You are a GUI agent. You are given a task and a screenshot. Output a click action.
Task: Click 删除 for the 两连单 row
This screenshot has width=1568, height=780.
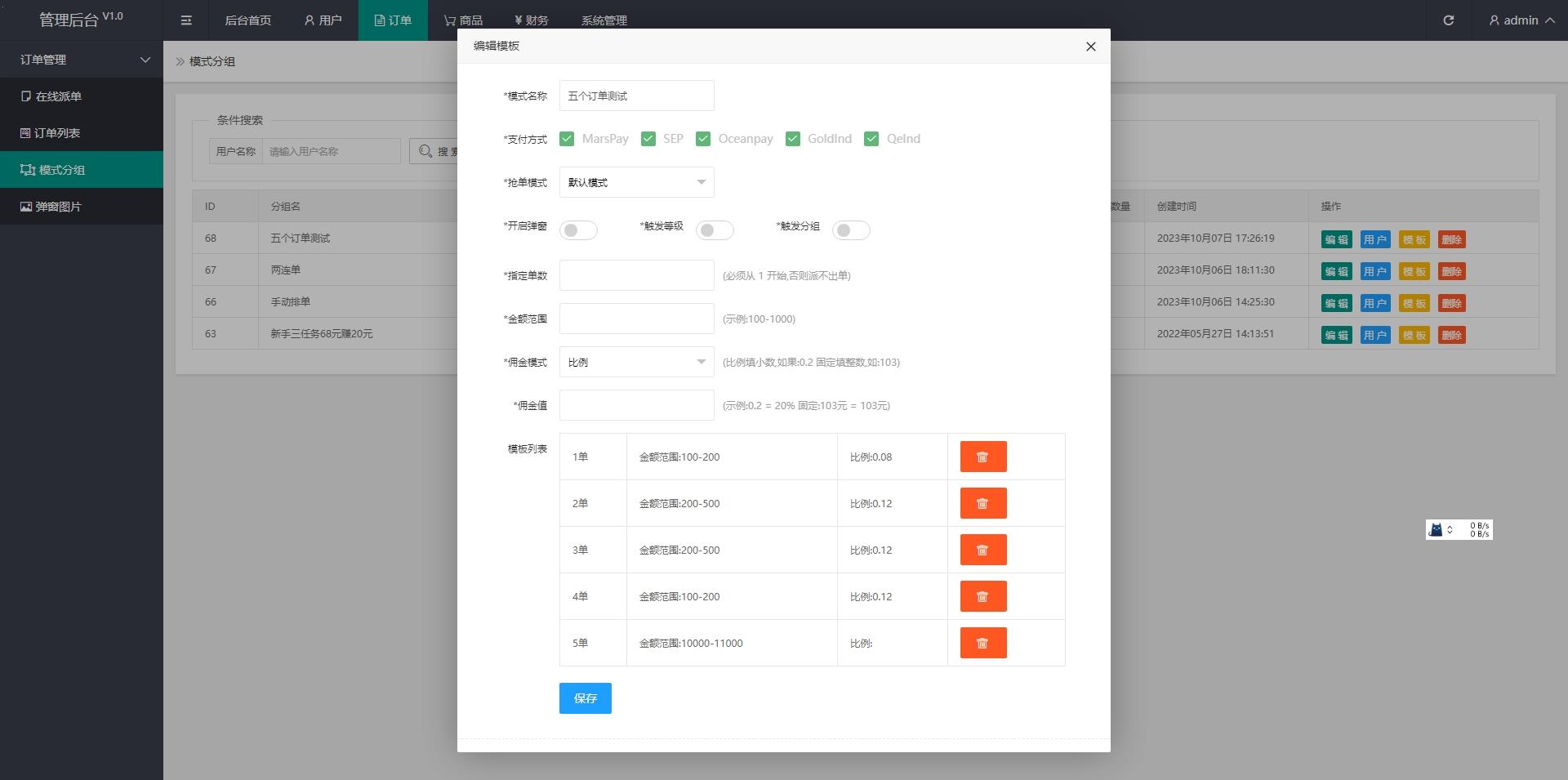(x=1451, y=271)
